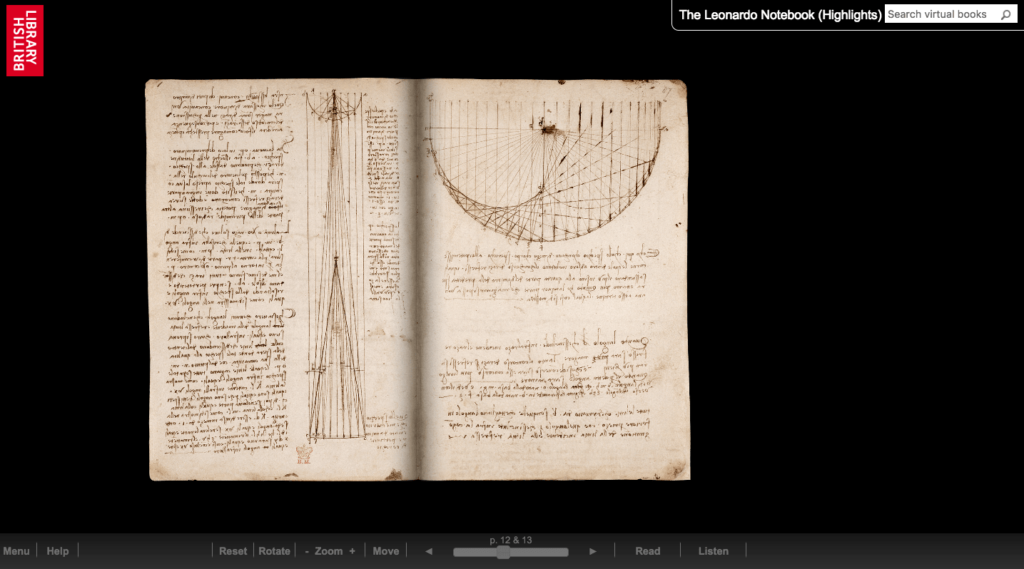Image resolution: width=1024 pixels, height=569 pixels.
Task: Click the British Library logo
Action: (x=25, y=40)
